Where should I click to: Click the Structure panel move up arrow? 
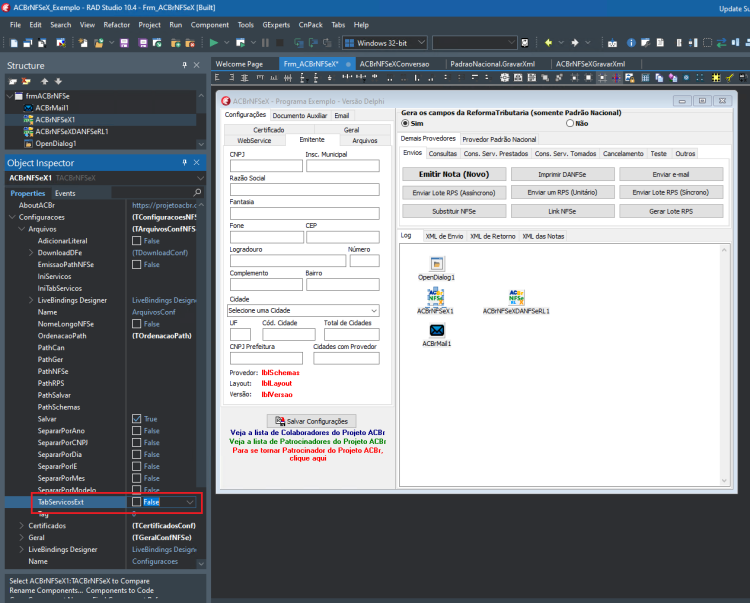coord(44,81)
